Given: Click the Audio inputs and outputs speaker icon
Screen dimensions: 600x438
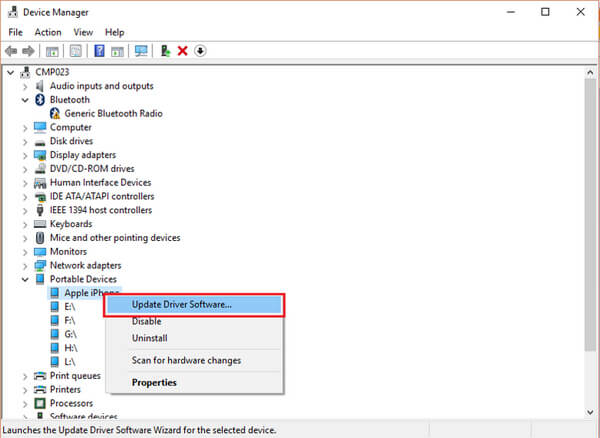Looking at the screenshot, I should [40, 86].
